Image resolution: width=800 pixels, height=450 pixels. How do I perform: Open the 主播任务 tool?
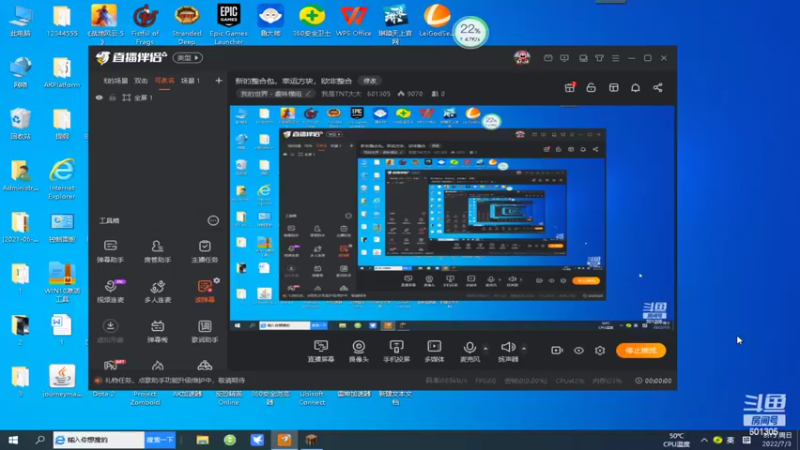pos(205,252)
